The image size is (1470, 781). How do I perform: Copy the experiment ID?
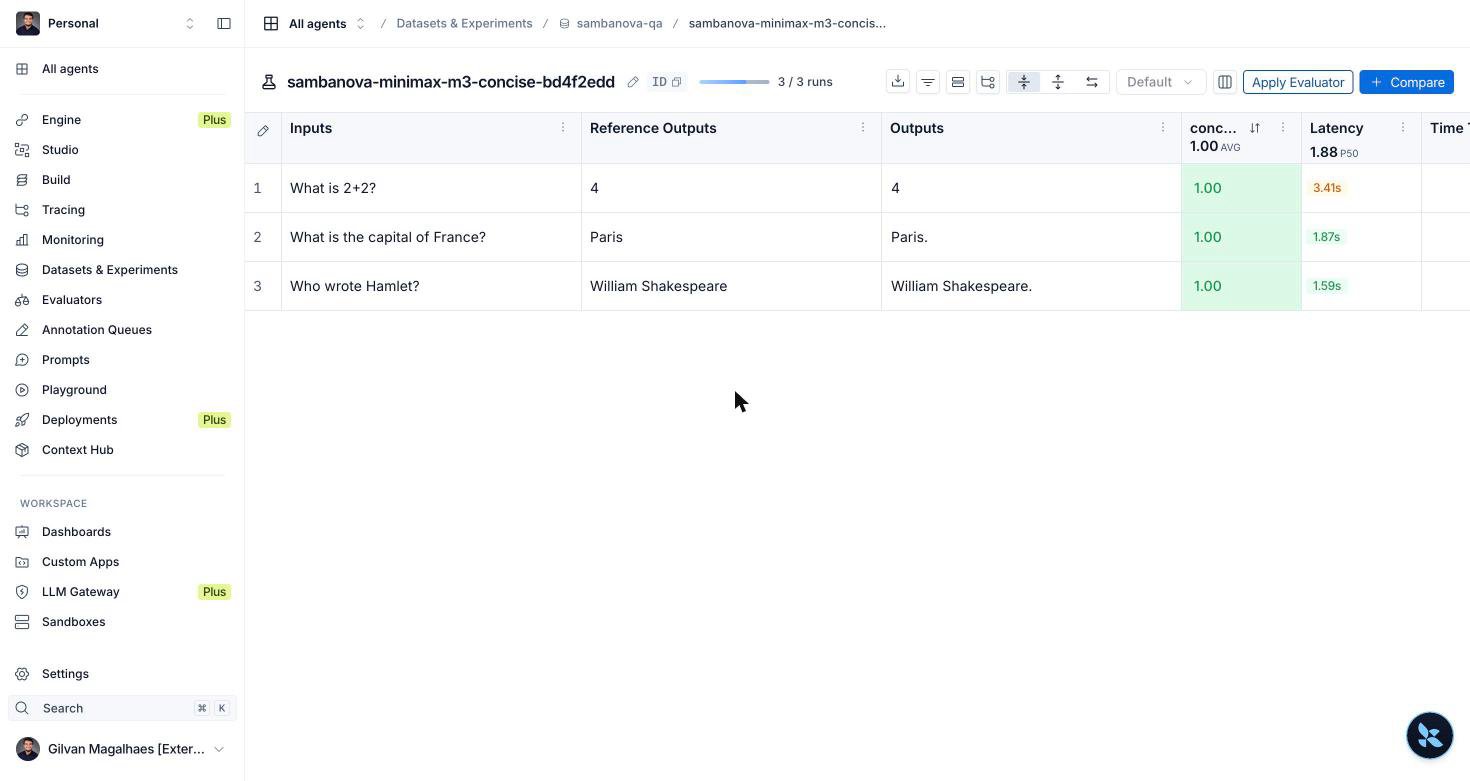pos(667,82)
